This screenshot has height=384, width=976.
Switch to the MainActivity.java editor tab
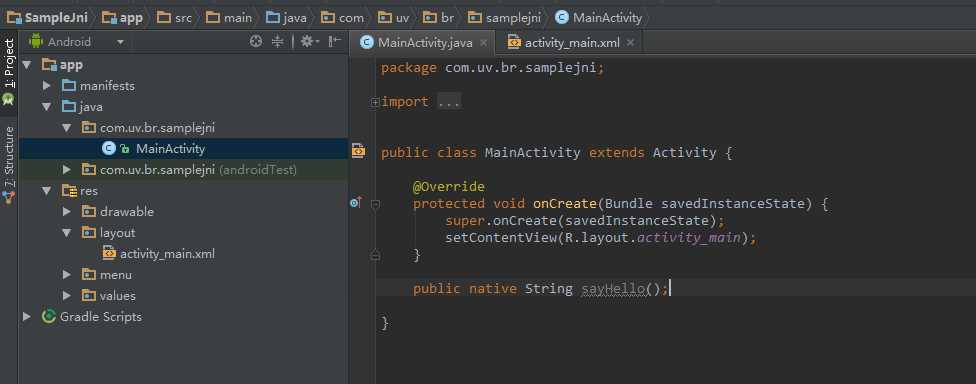(x=422, y=43)
